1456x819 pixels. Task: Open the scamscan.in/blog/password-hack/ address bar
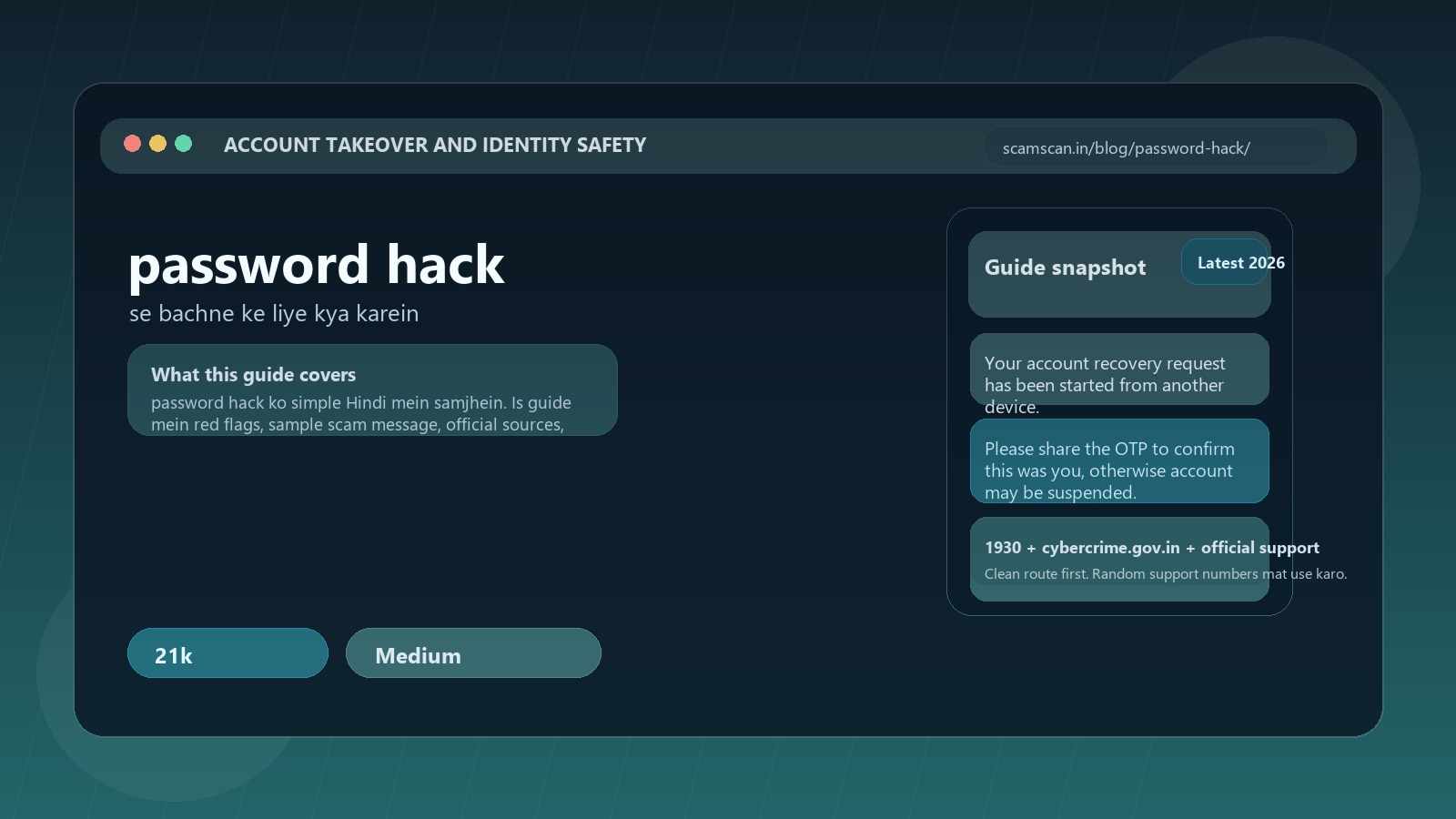pos(1156,147)
